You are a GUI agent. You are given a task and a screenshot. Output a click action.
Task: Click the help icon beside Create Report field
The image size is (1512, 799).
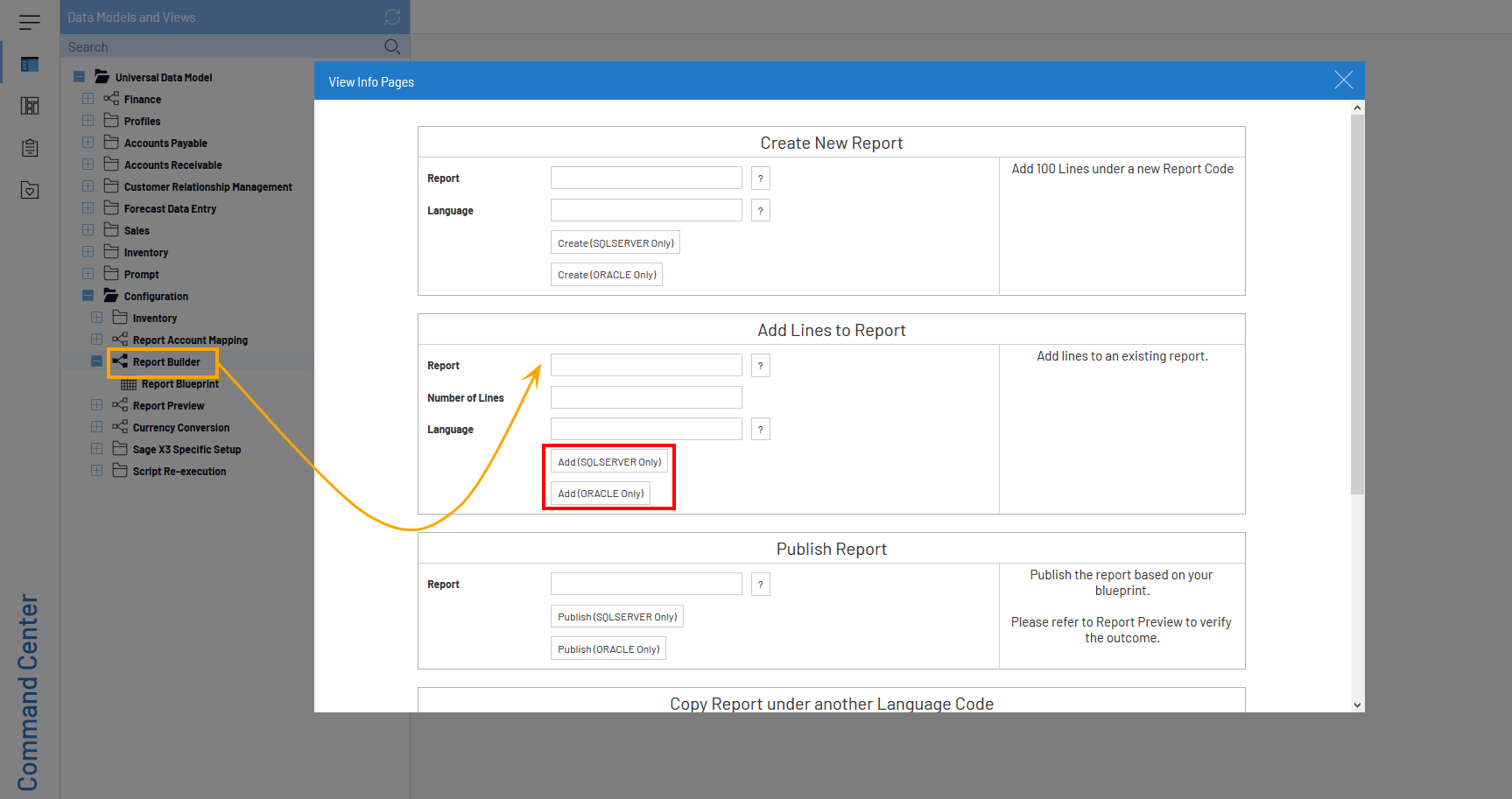(x=760, y=179)
